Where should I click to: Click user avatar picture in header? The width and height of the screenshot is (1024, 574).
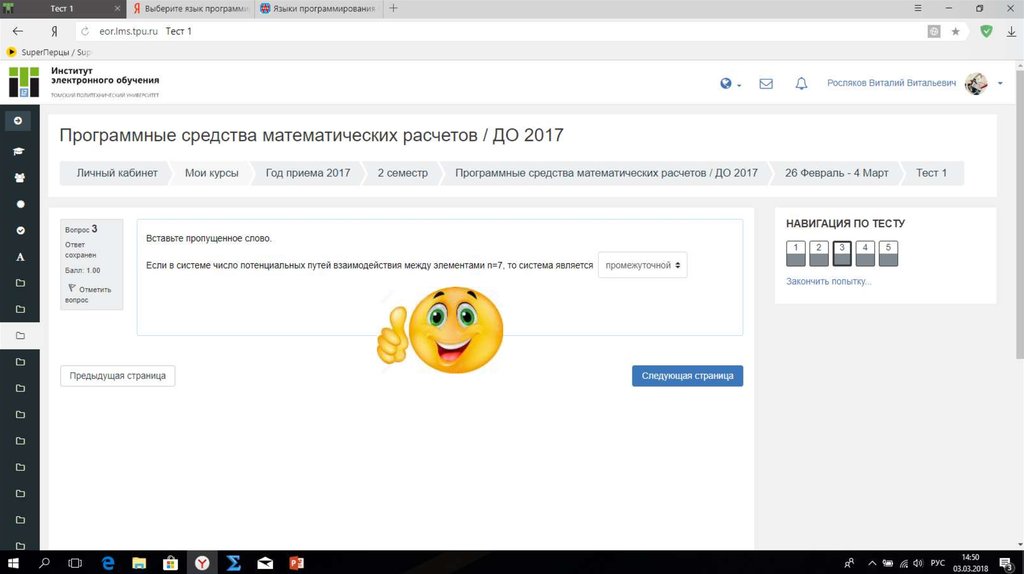976,83
